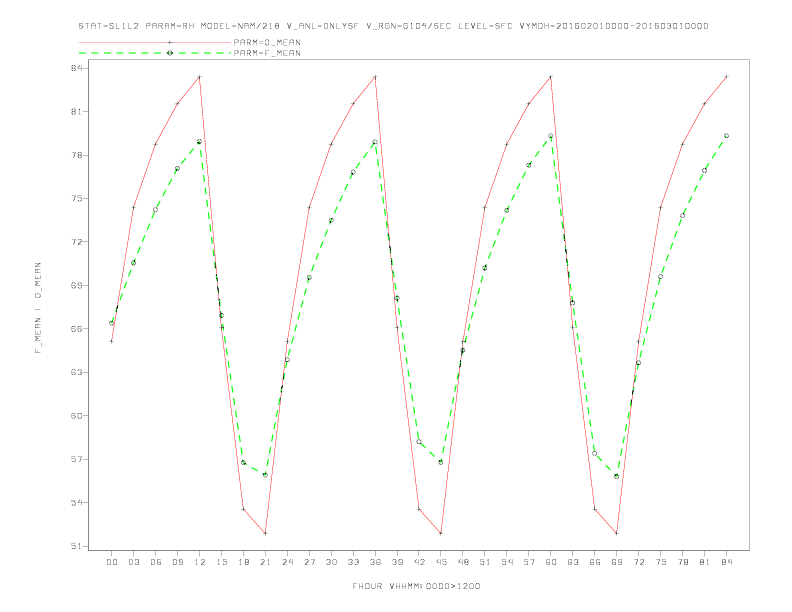This screenshot has height=612, width=792.
Task: Select red O_MEAN peak point at hour 36
Action: pyautogui.click(x=375, y=77)
